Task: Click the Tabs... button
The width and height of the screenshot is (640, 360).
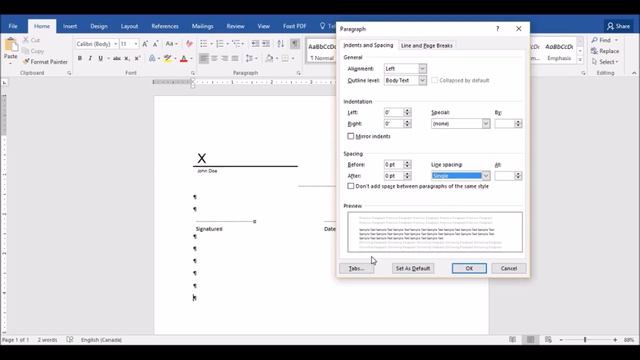Action: pyautogui.click(x=356, y=268)
